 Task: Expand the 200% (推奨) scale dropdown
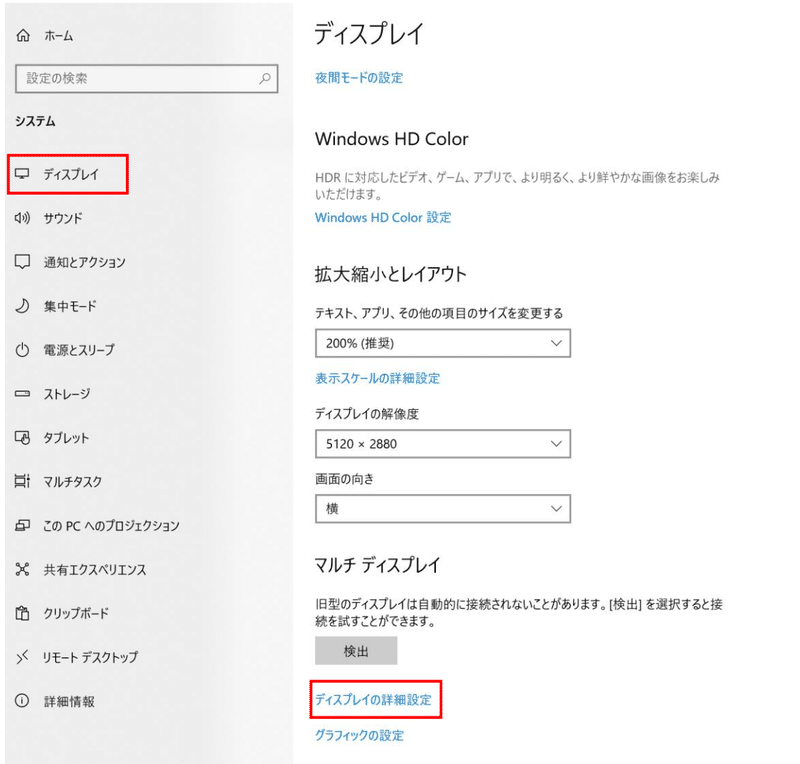click(x=442, y=343)
